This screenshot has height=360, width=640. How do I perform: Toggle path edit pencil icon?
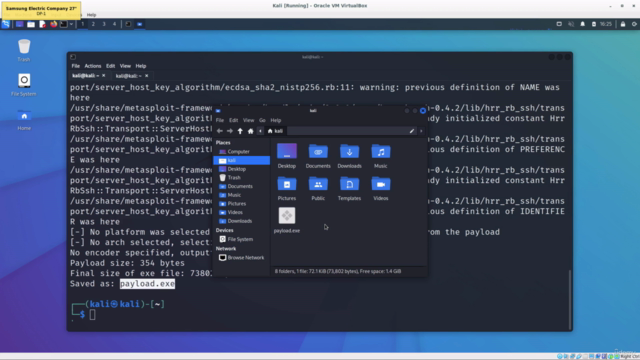point(411,131)
